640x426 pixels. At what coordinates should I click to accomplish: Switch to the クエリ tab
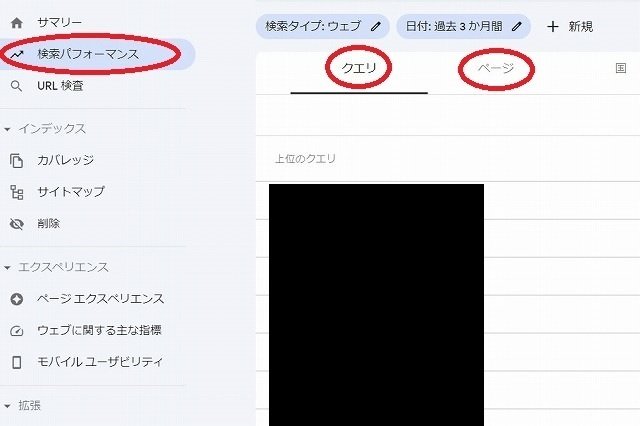pyautogui.click(x=359, y=68)
